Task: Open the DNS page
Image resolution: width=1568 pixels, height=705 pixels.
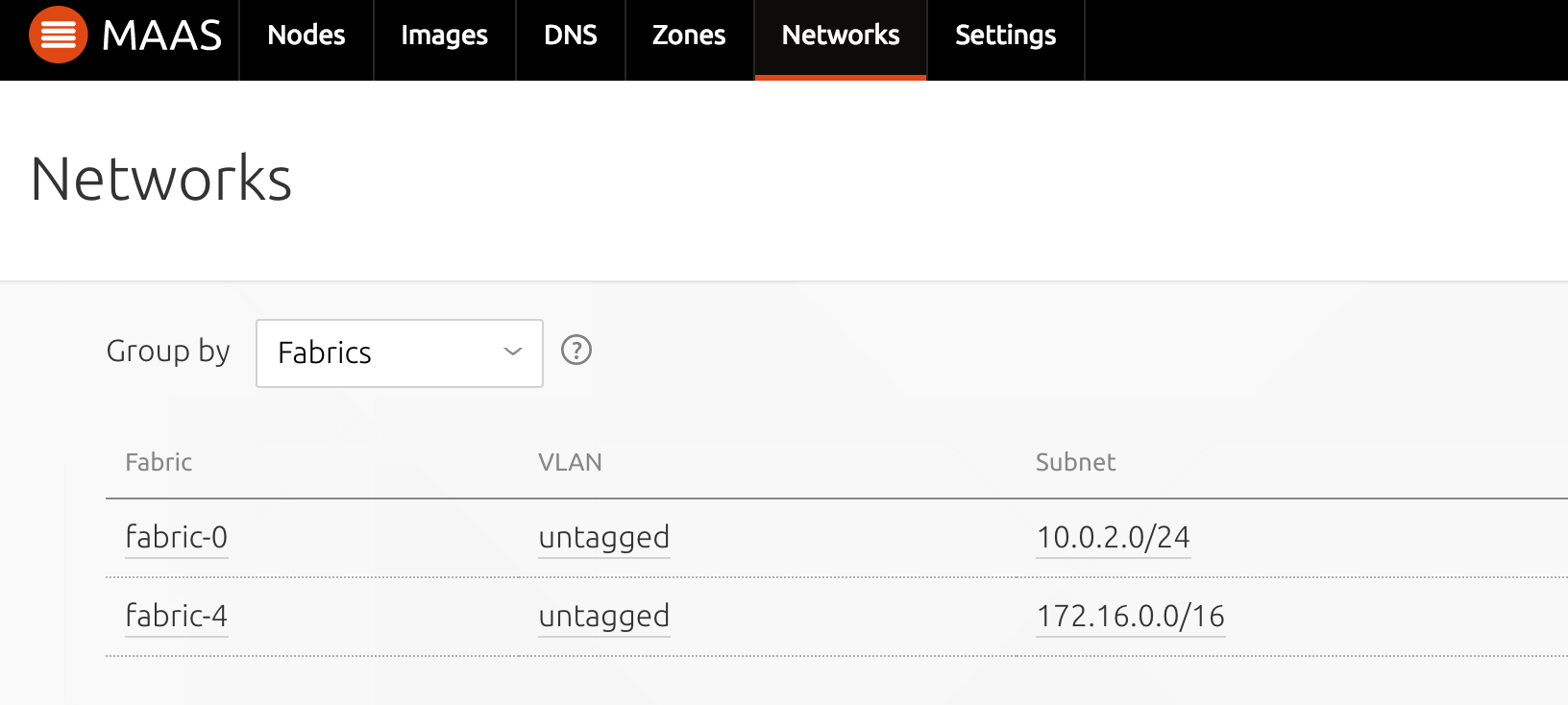Action: 571,36
